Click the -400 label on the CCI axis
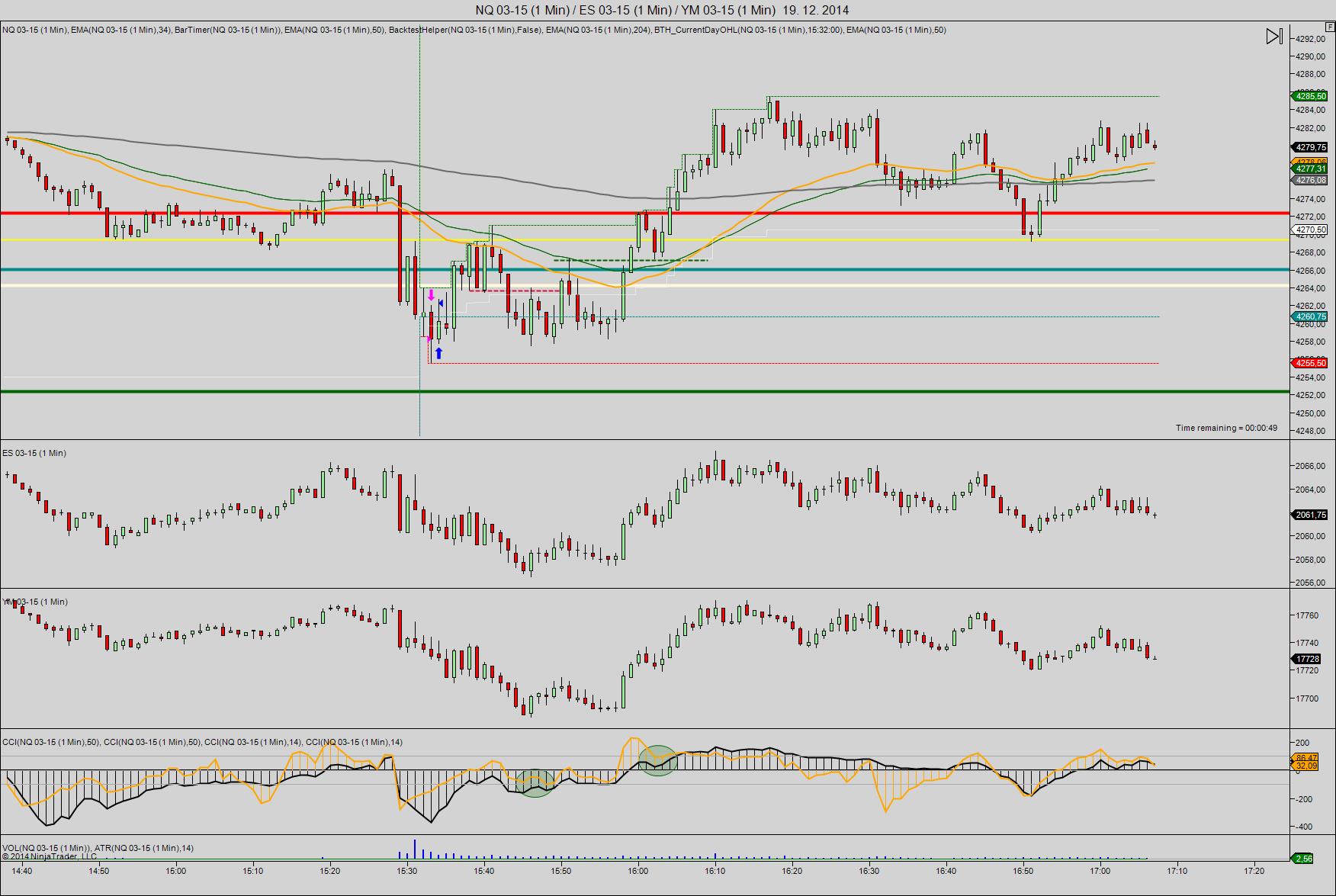This screenshot has height=896, width=1336. (1303, 827)
